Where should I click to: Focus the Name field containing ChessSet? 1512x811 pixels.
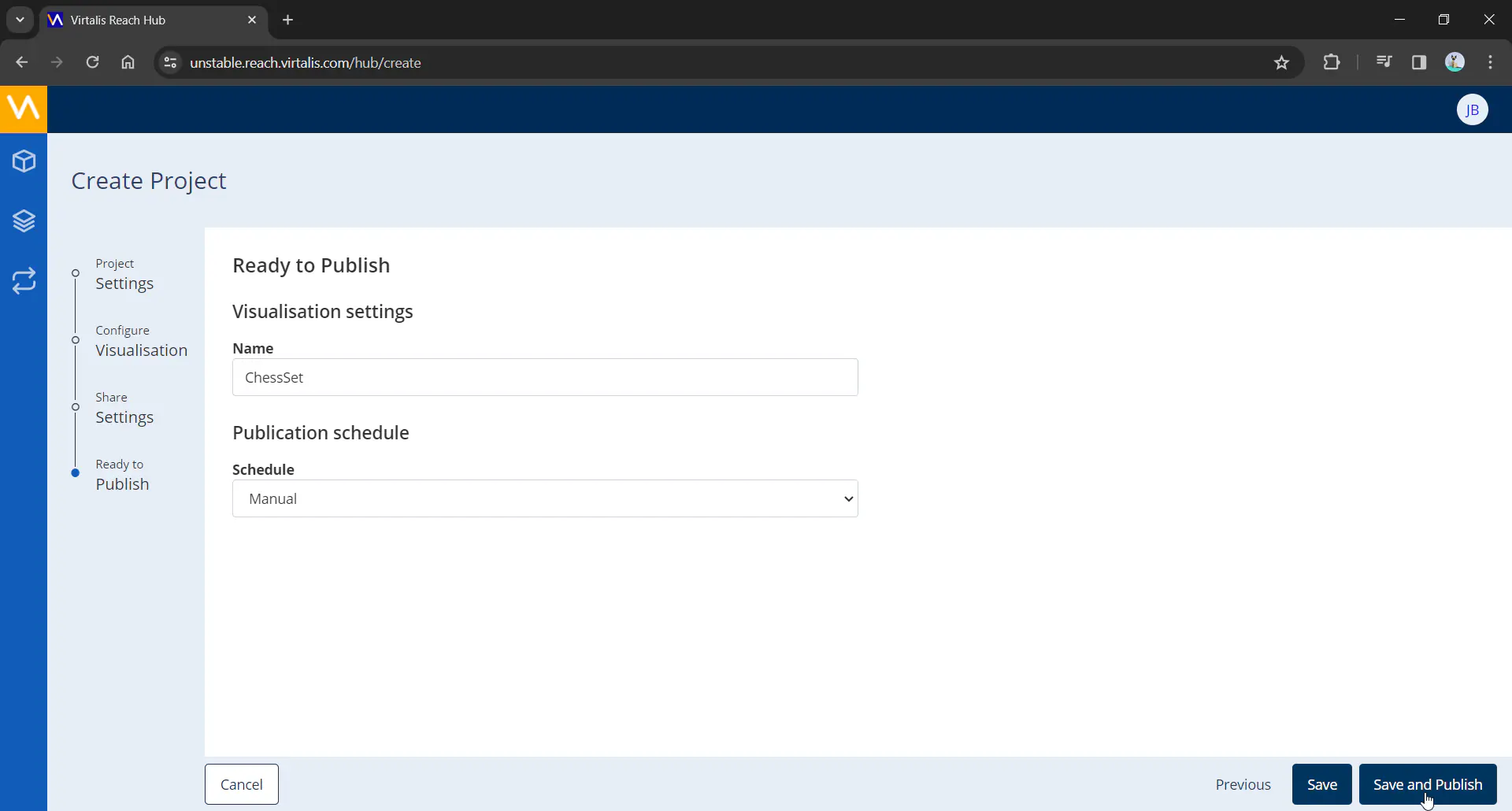(545, 377)
